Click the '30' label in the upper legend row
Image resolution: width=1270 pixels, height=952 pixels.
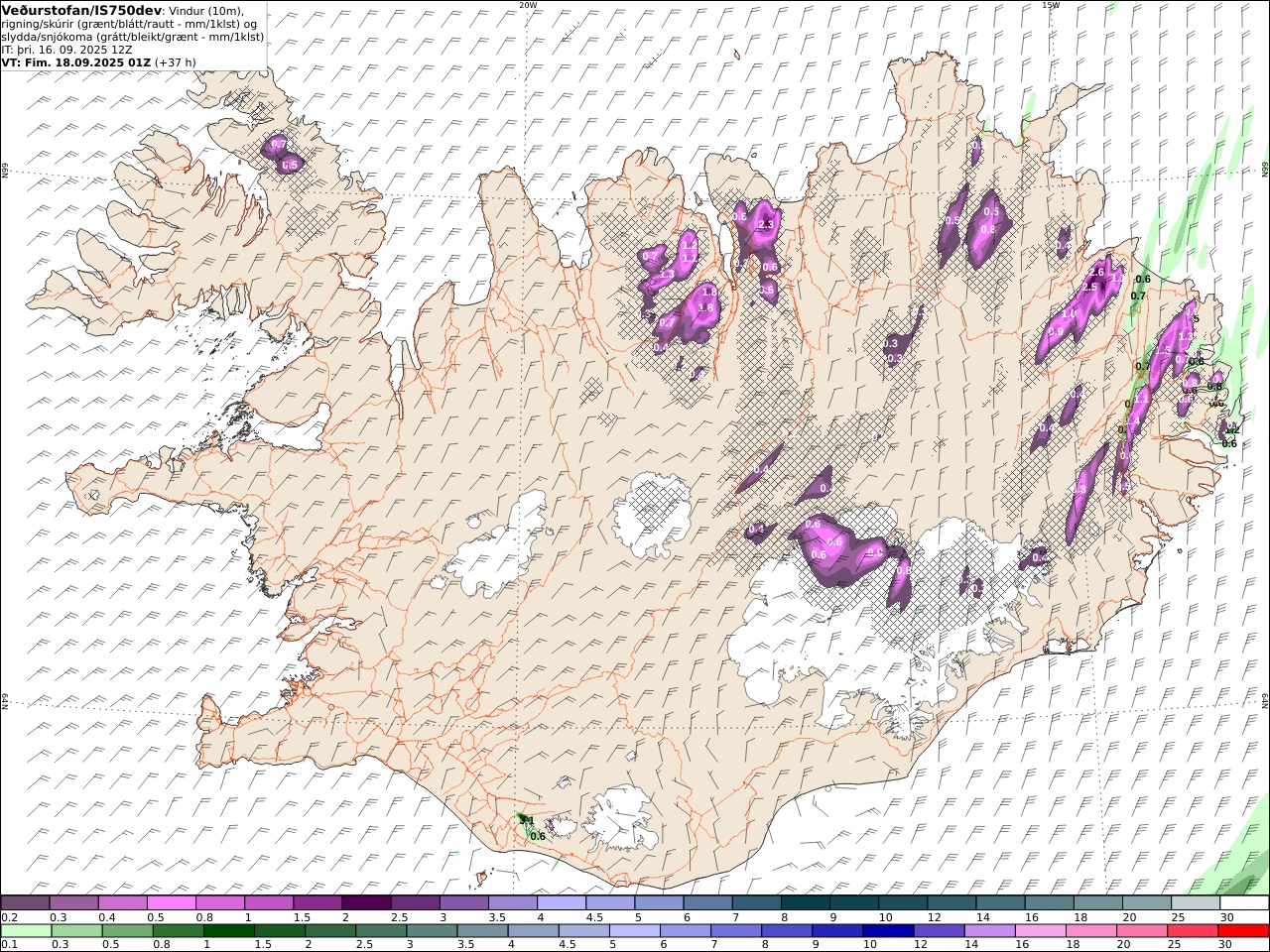pos(1226,917)
